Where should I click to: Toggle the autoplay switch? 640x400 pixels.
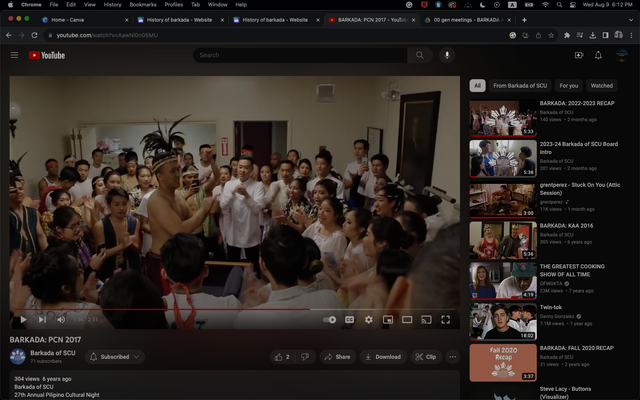click(330, 320)
